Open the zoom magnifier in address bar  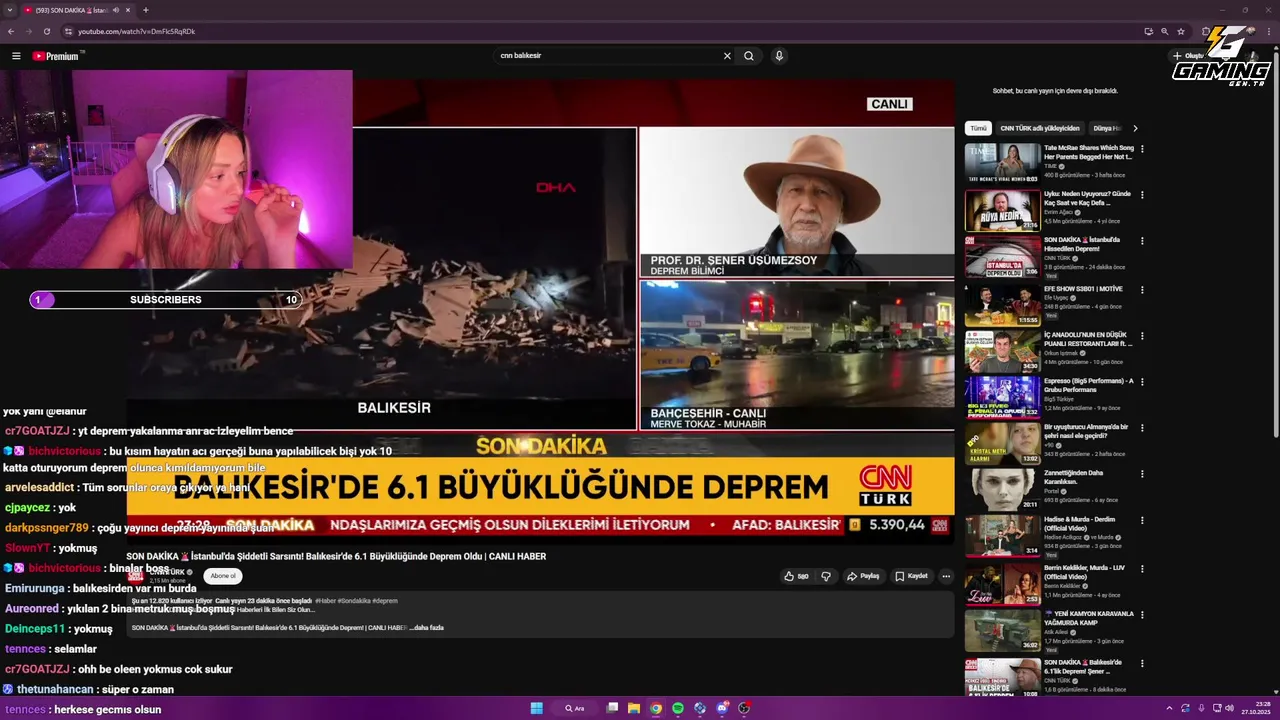[1164, 31]
